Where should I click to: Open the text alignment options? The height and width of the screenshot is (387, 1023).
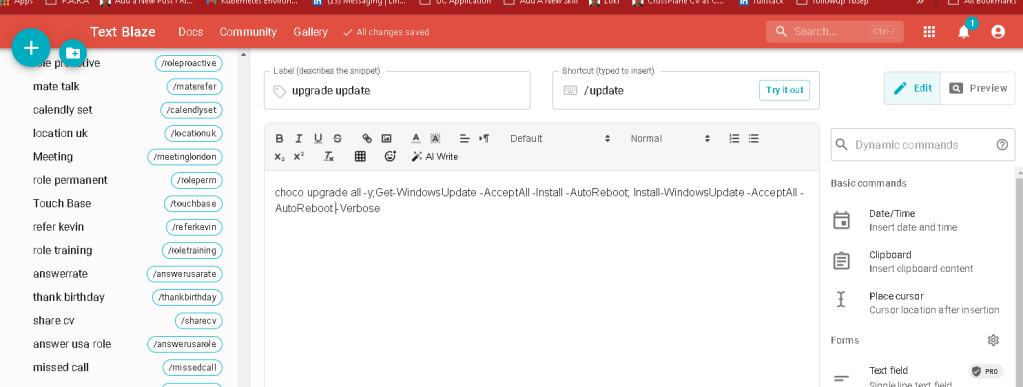[465, 138]
